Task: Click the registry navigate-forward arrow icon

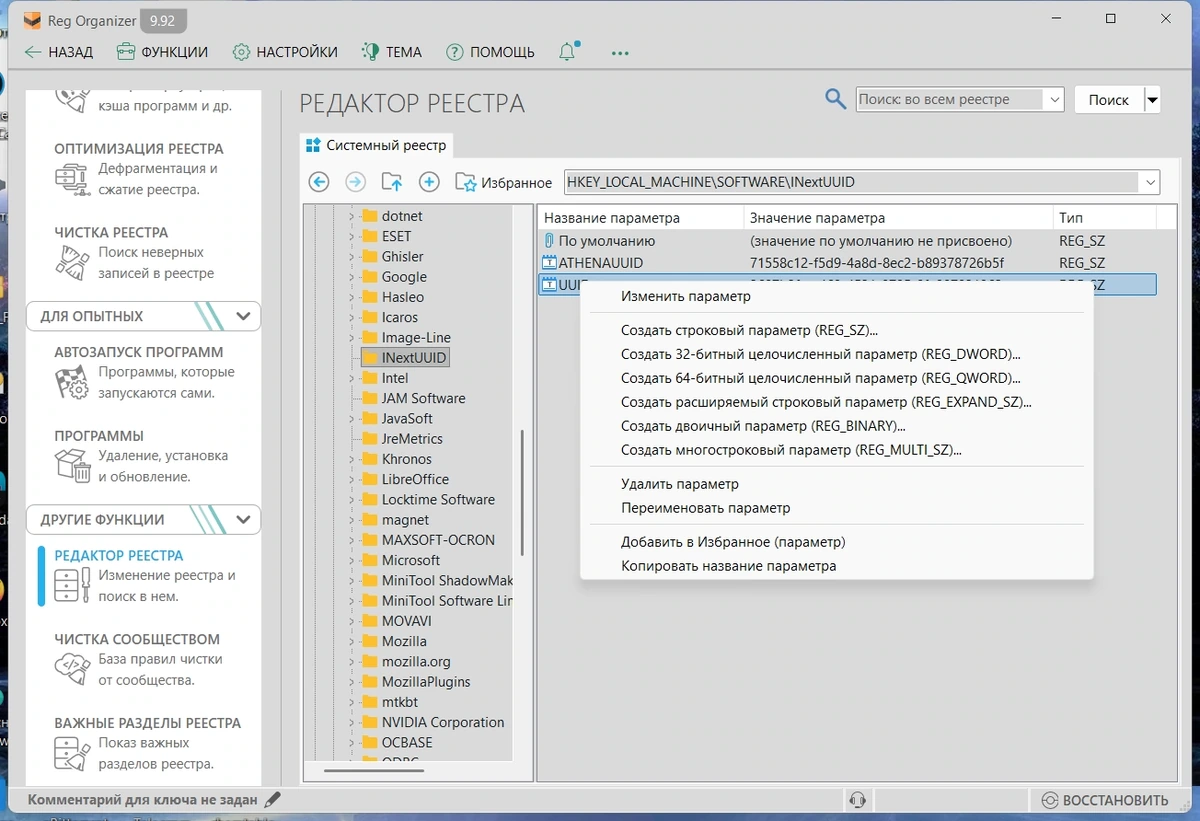Action: tap(355, 182)
